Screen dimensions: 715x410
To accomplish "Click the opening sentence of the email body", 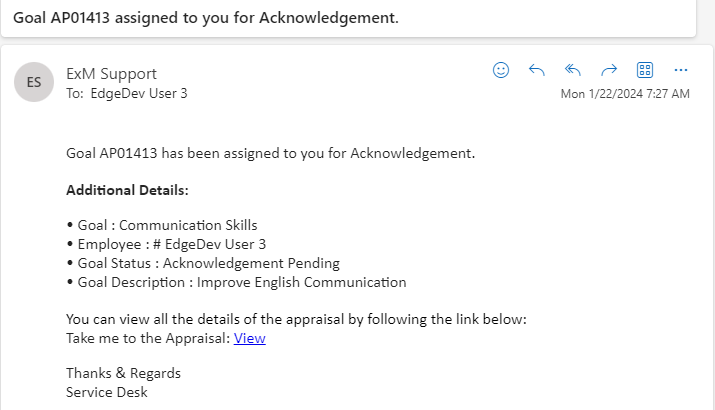I will pos(270,153).
